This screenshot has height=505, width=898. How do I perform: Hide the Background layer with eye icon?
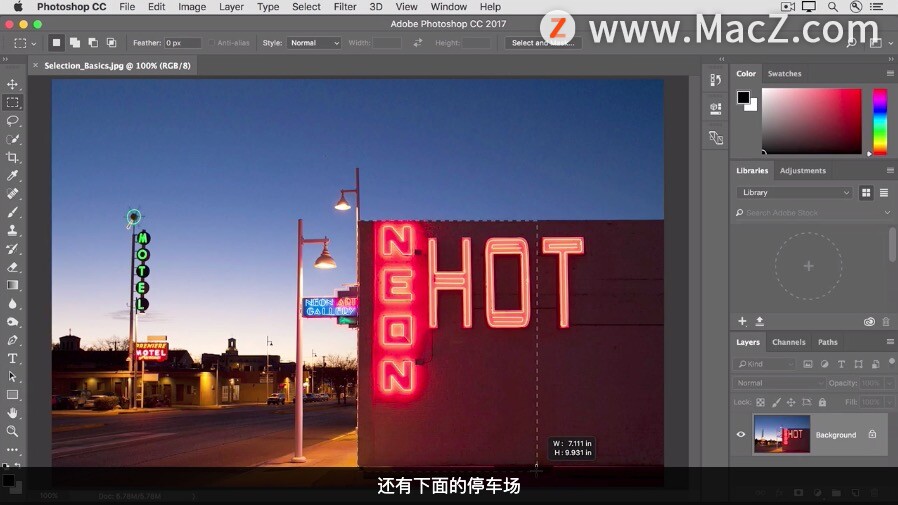click(741, 435)
